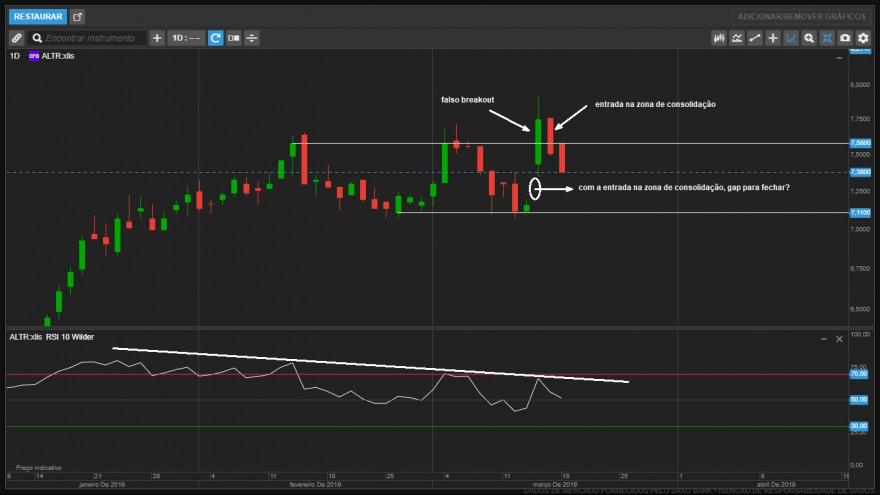
Task: Select the 'falso breakout' text annotation
Action: pyautogui.click(x=468, y=100)
